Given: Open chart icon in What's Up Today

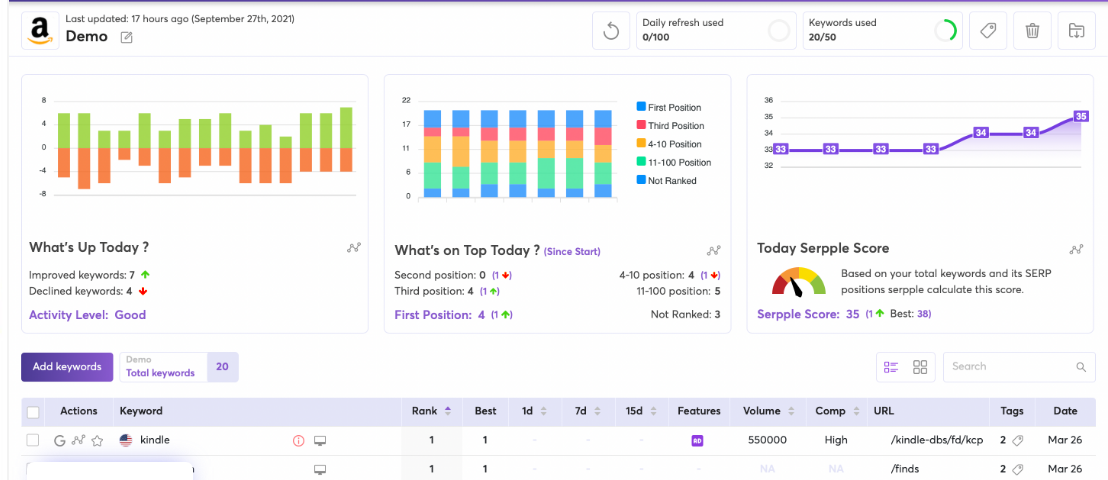Looking at the screenshot, I should pos(354,248).
